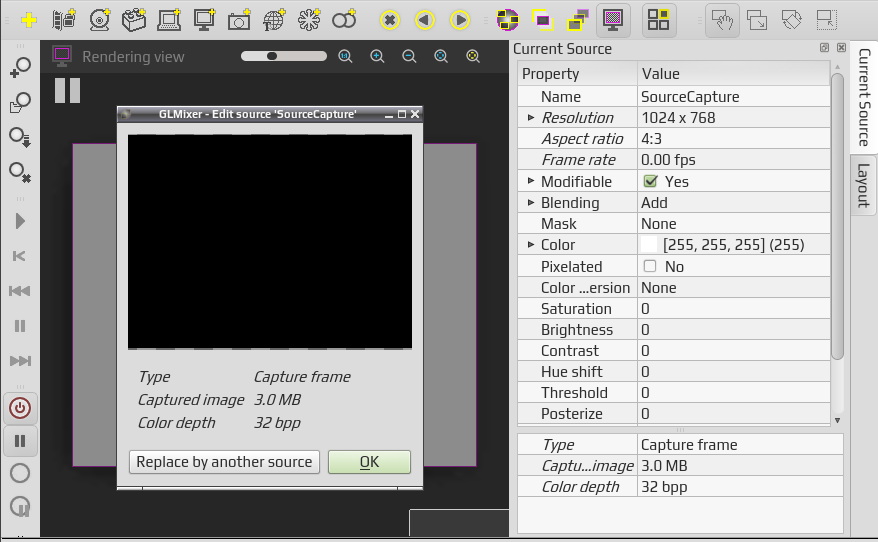Switch to the mixing circle view

click(508, 21)
